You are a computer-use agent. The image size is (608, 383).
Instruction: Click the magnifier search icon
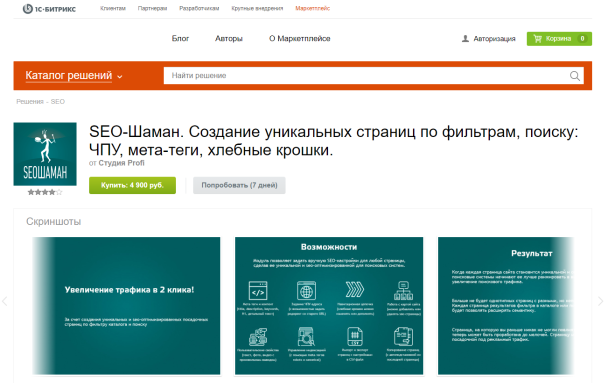[575, 76]
